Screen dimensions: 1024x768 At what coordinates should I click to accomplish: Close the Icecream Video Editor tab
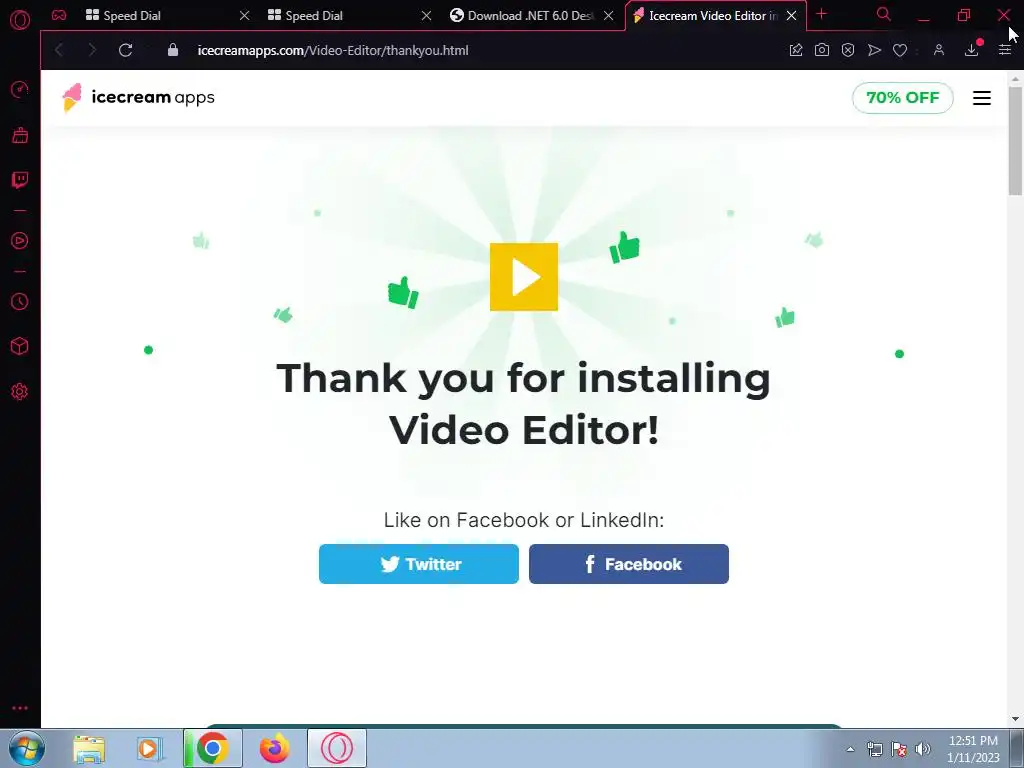click(x=792, y=15)
